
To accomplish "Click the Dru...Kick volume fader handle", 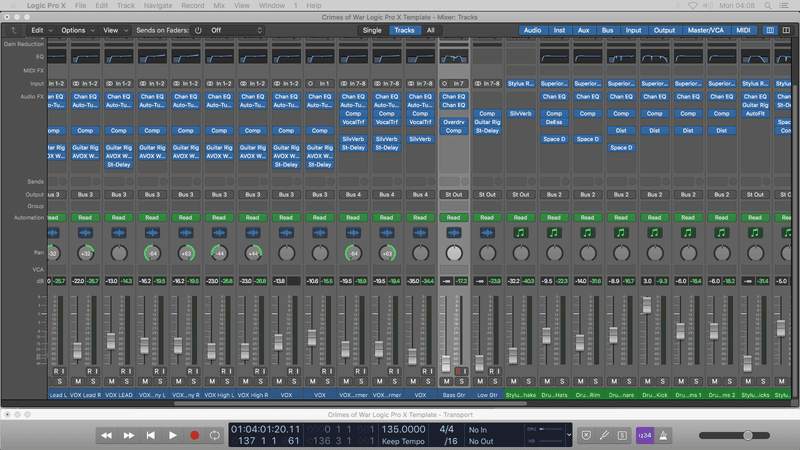I will (647, 305).
